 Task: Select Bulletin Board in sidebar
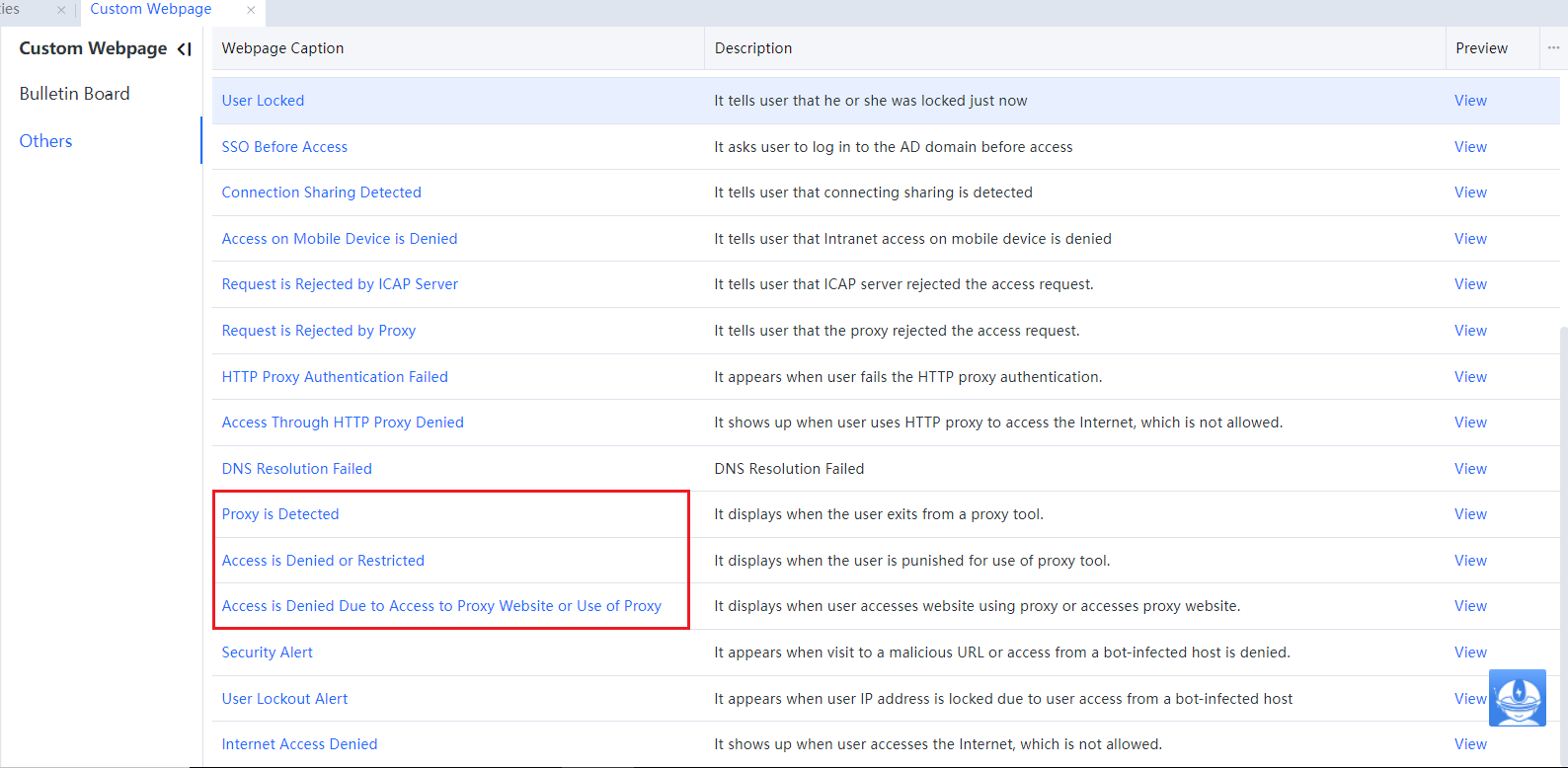(75, 94)
